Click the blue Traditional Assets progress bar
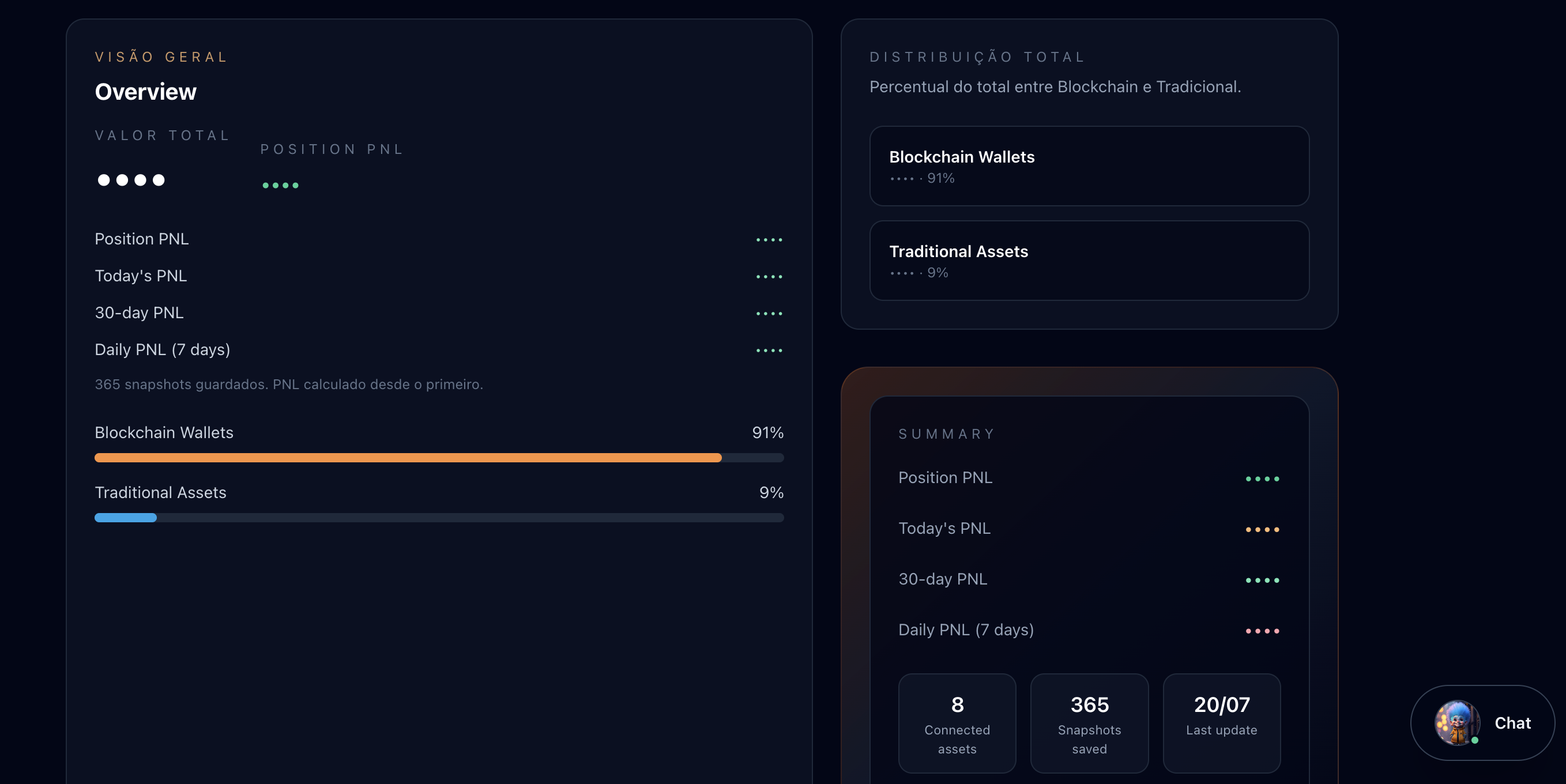This screenshot has height=784, width=1566. (126, 518)
